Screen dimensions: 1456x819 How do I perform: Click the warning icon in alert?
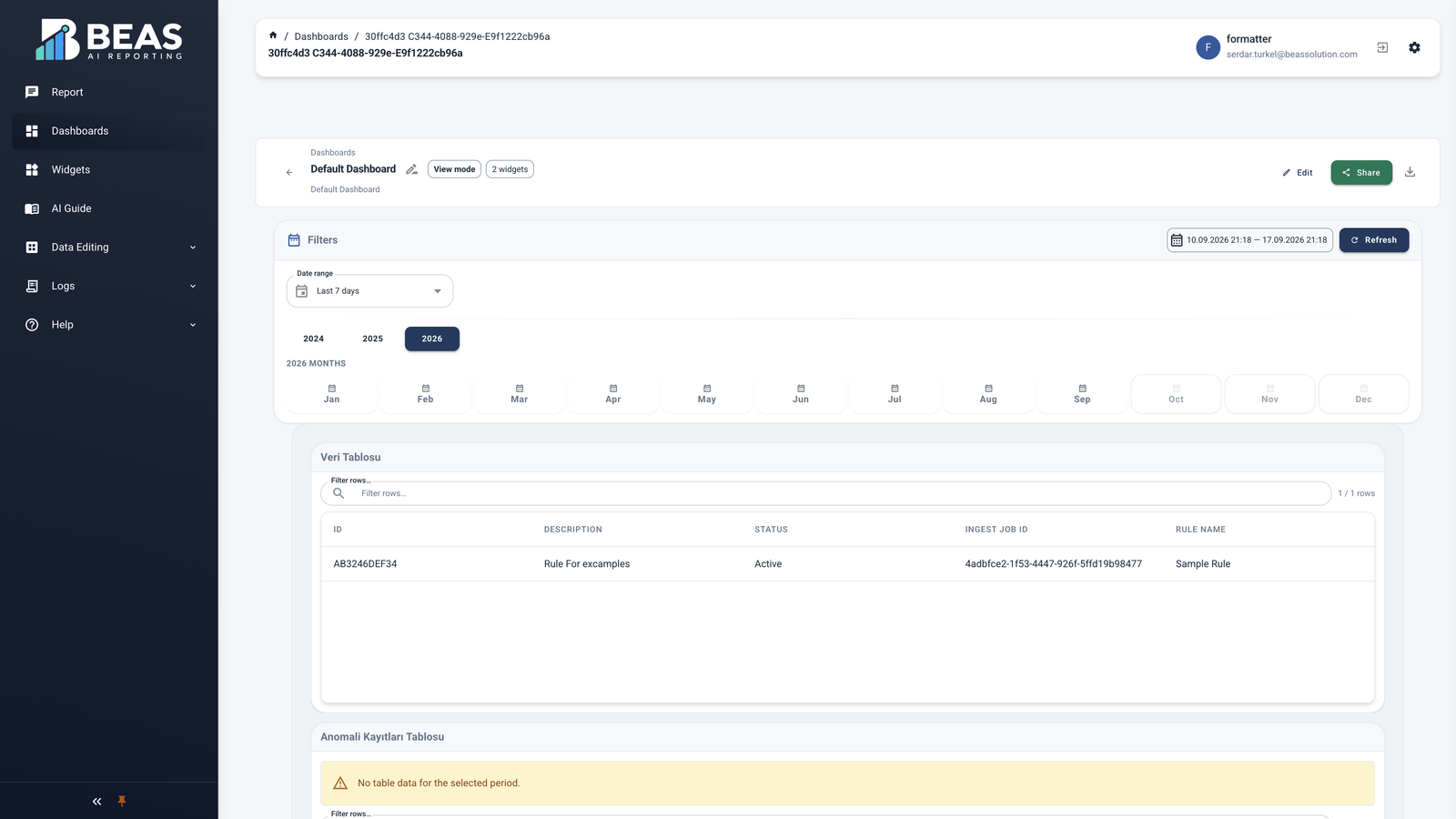point(340,784)
